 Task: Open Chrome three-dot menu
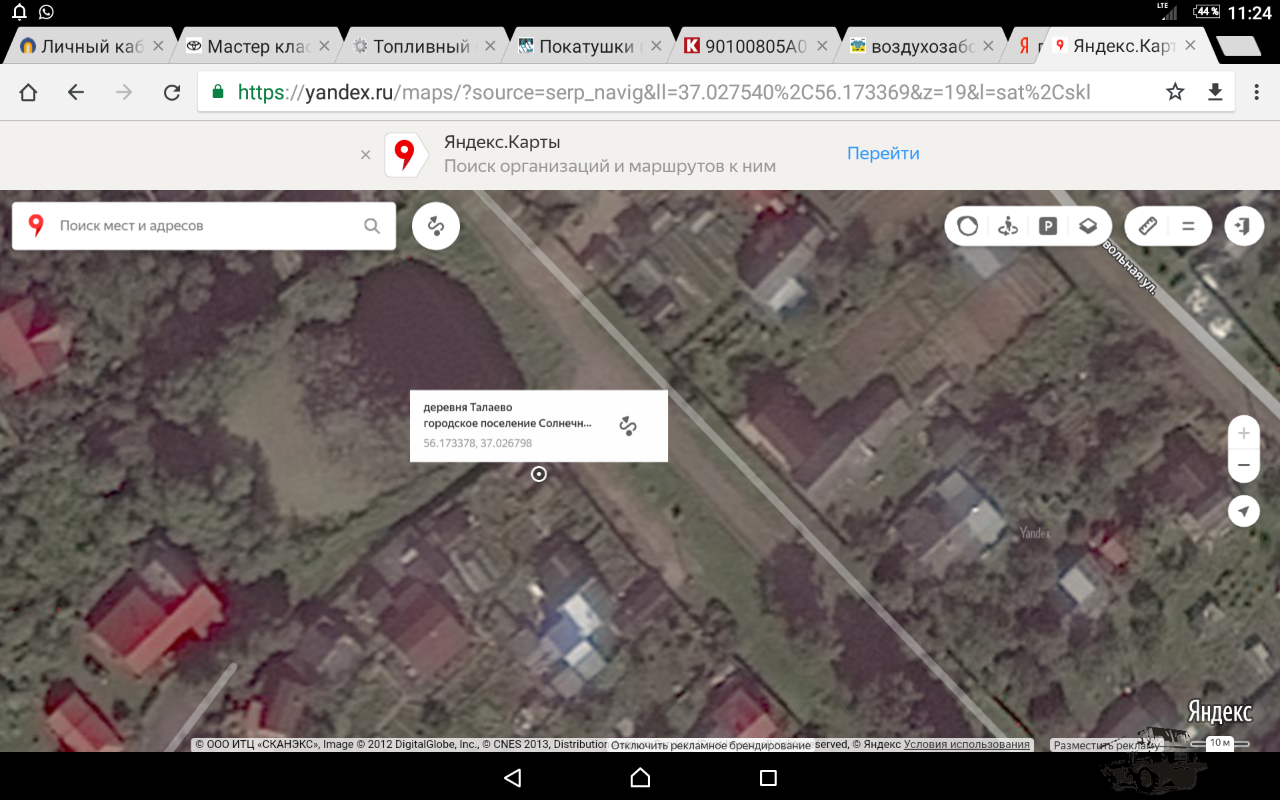coord(1257,93)
